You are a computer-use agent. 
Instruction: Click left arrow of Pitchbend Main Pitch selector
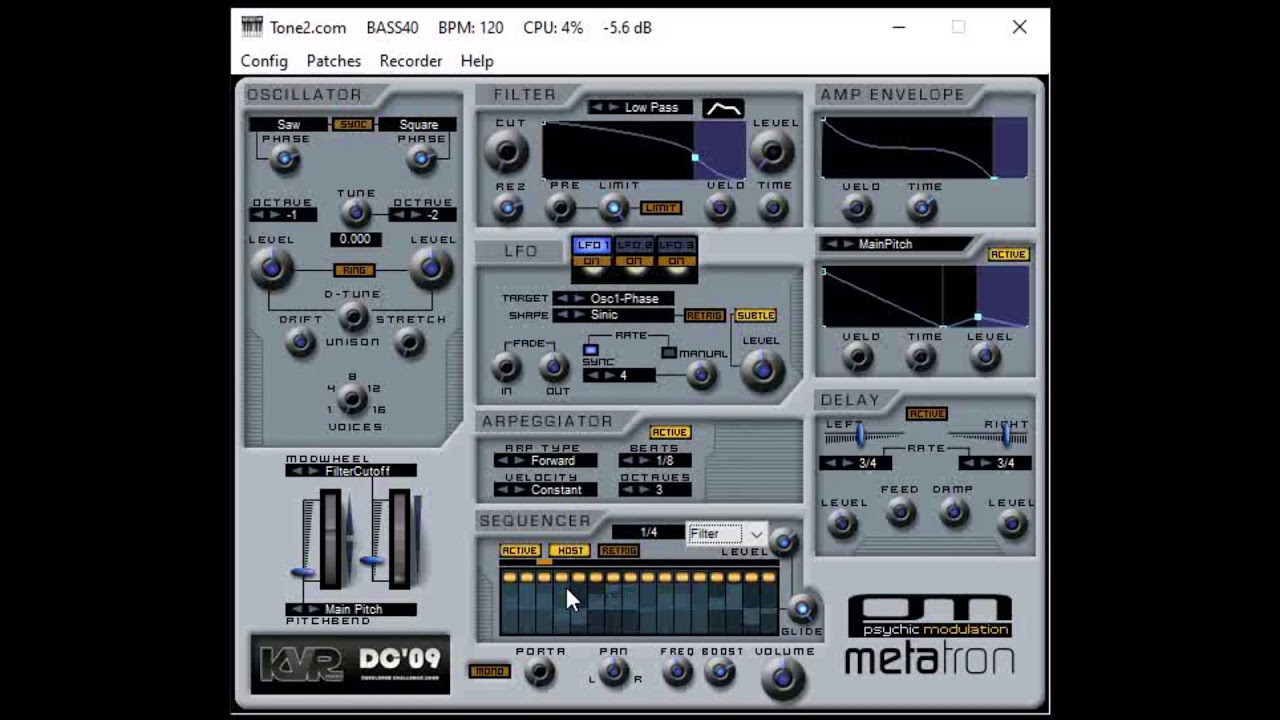296,609
